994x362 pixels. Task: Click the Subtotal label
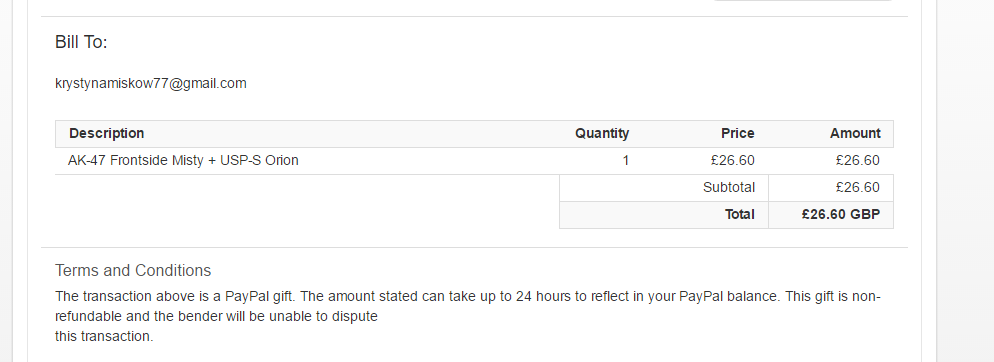coord(728,188)
